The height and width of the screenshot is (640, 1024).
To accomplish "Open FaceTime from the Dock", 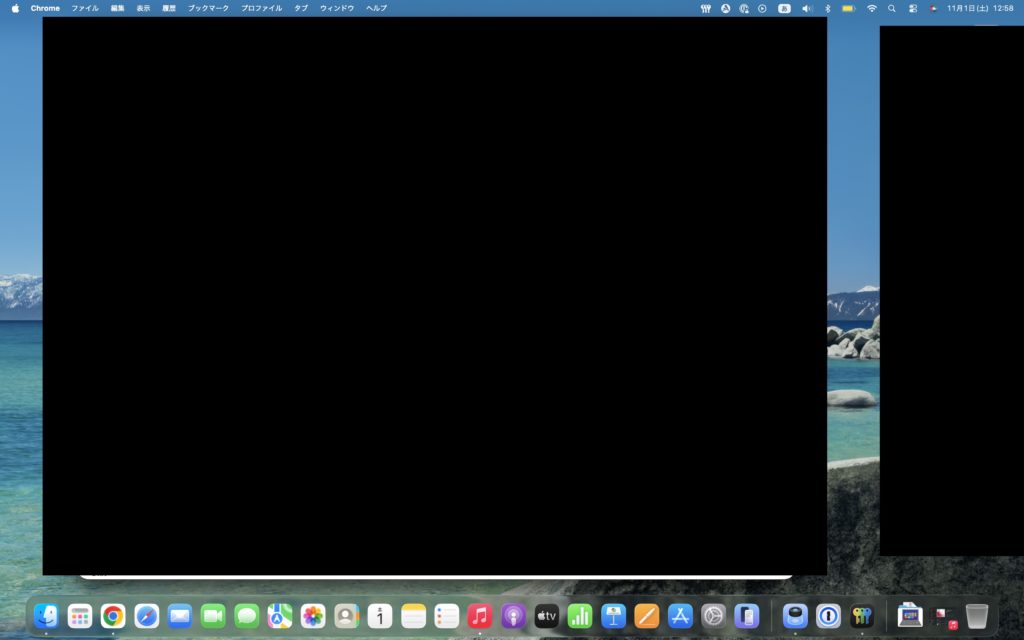I will 213,616.
